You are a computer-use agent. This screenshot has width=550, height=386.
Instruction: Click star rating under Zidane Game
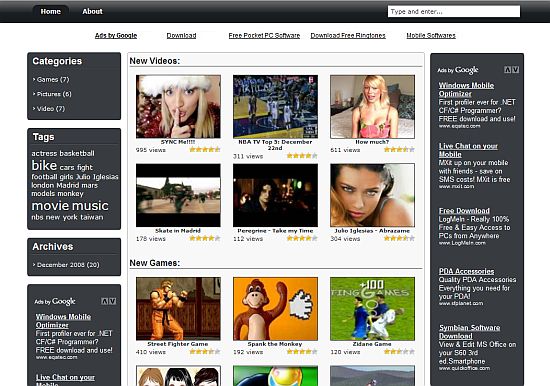(399, 352)
